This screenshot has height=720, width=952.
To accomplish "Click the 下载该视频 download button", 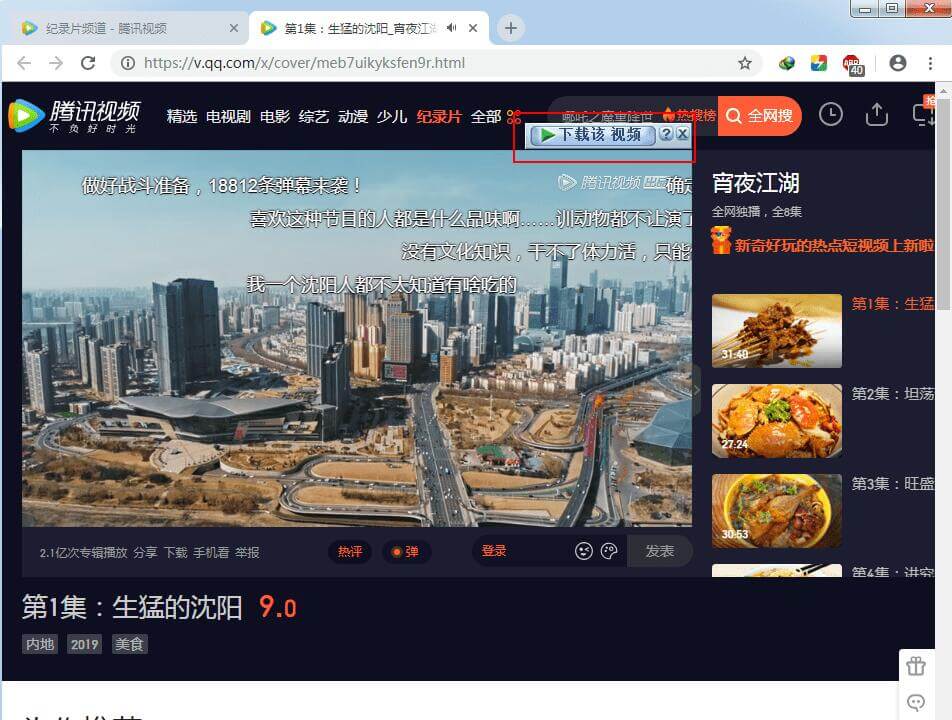I will pos(592,134).
